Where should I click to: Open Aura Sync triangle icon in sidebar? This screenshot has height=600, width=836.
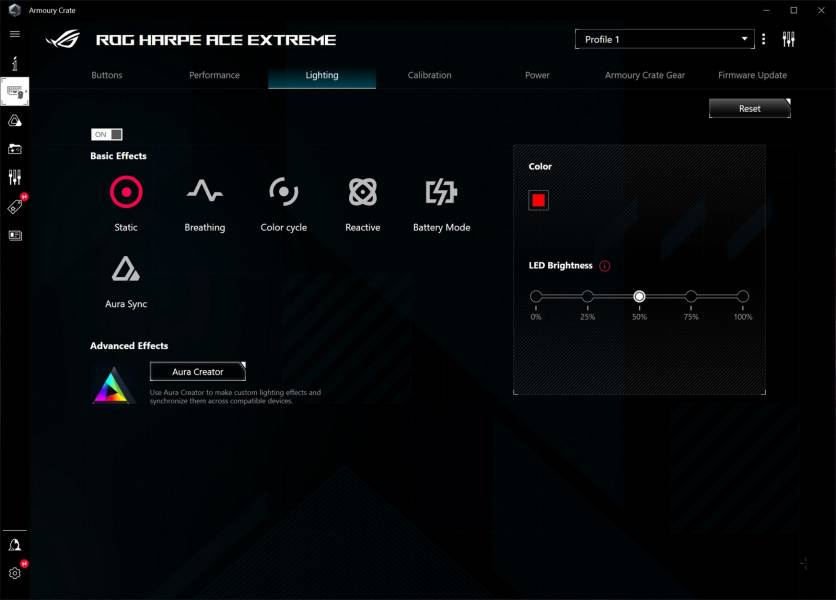coord(15,121)
